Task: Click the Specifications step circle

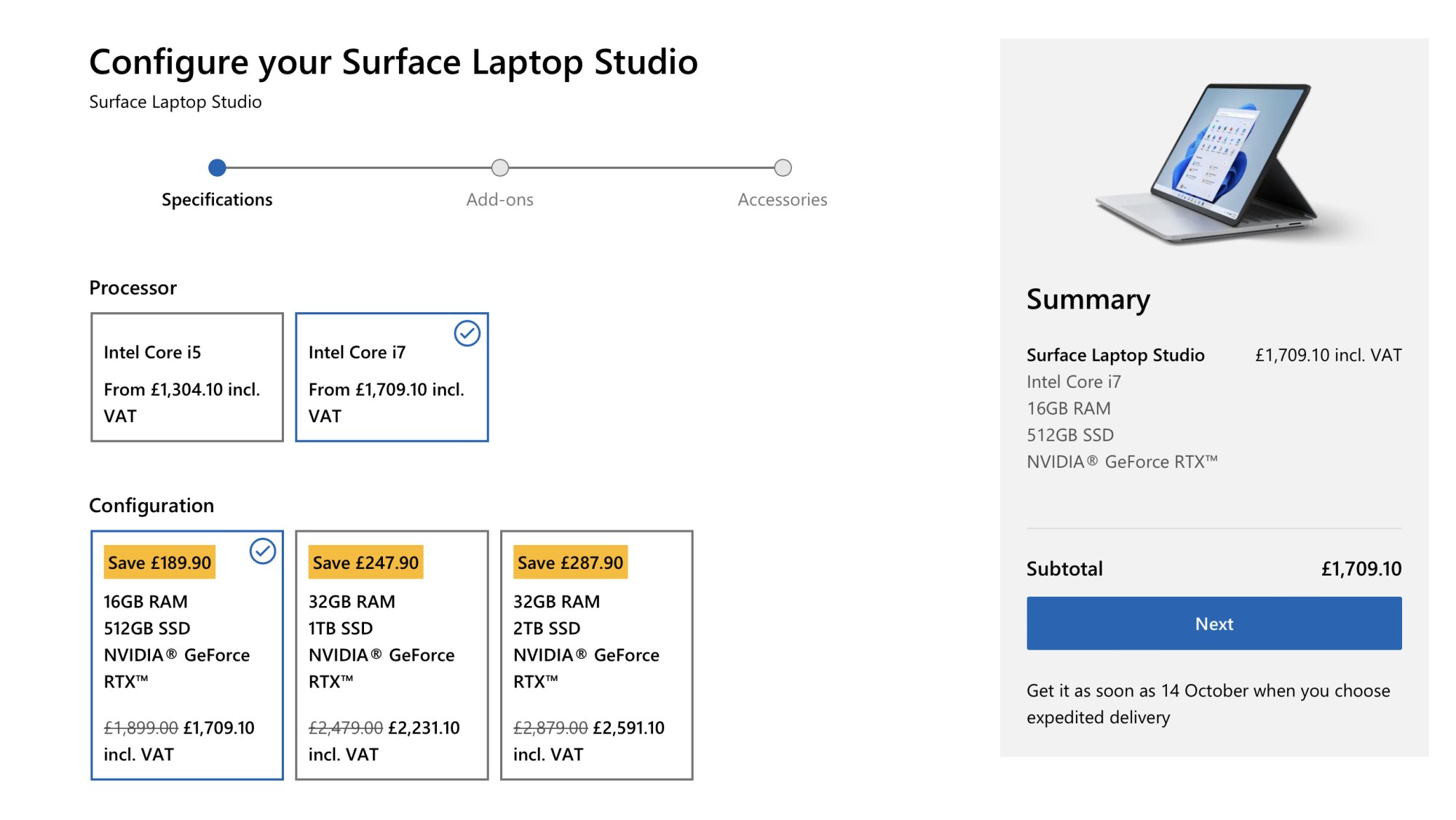Action: pyautogui.click(x=217, y=168)
